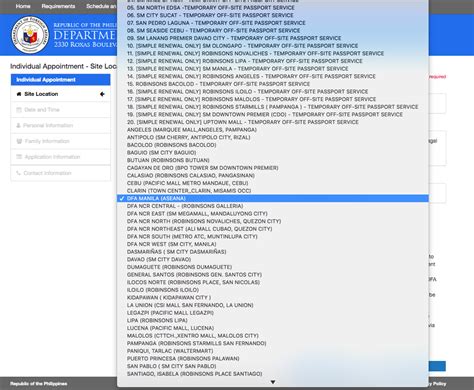Select Puerto Princesa (Robinsons Palawan) option
474x390 pixels.
(273, 359)
